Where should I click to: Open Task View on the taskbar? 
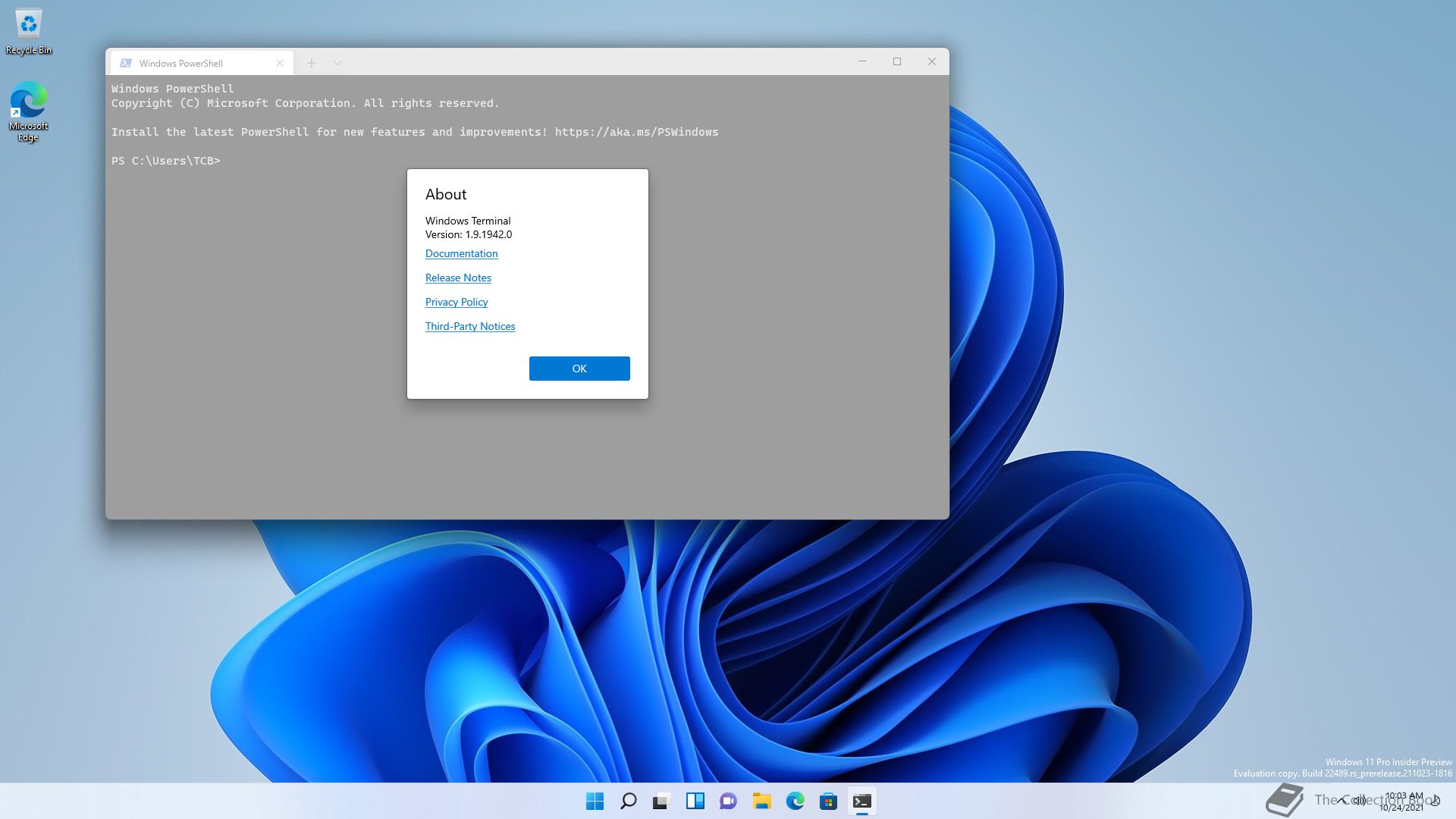point(661,801)
